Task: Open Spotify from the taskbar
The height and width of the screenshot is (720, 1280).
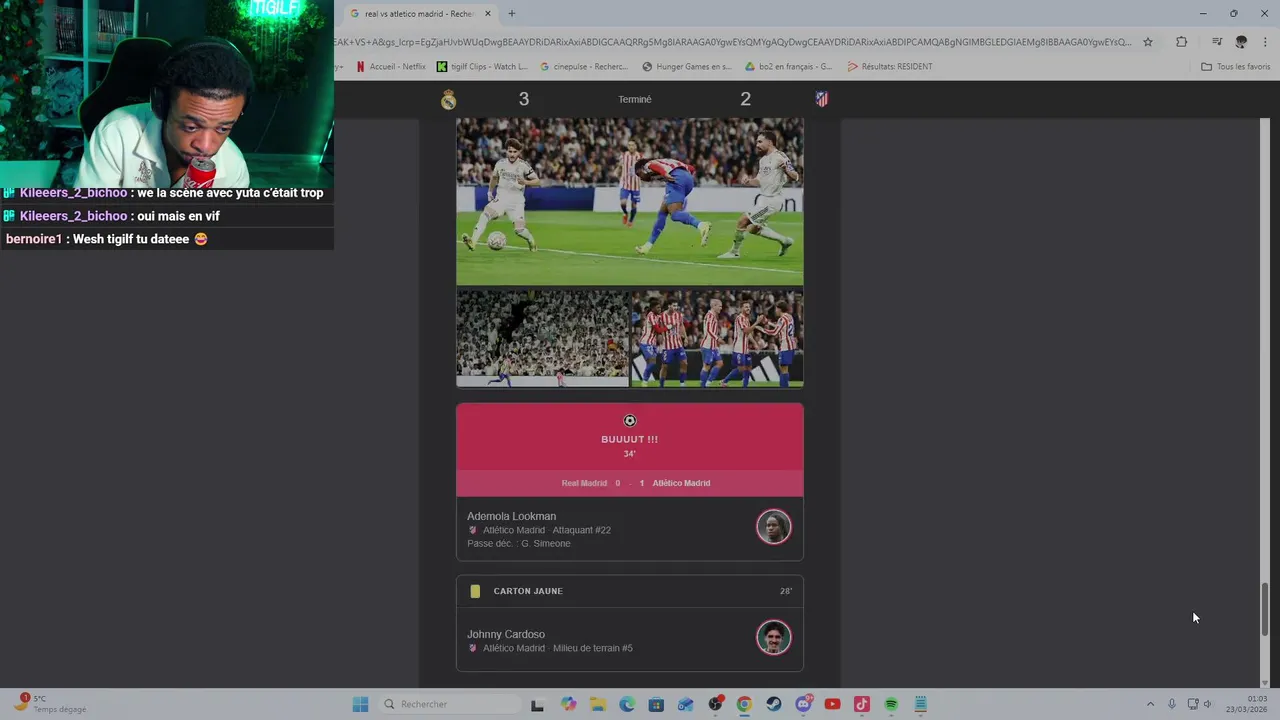Action: pos(891,704)
